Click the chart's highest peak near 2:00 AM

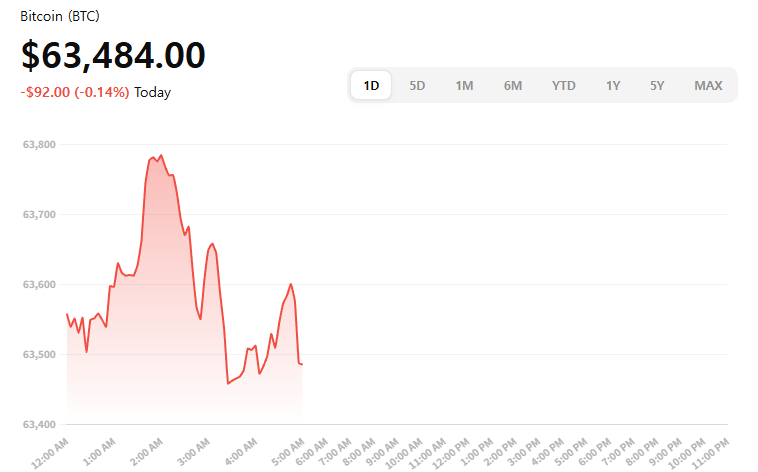tap(161, 155)
